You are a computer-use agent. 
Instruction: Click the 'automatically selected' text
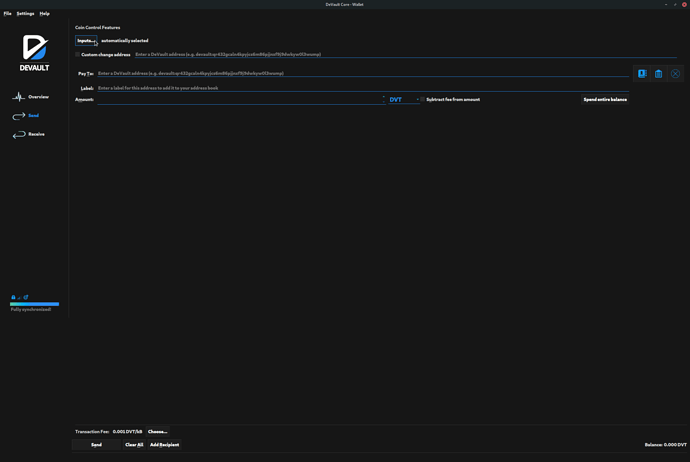125,40
